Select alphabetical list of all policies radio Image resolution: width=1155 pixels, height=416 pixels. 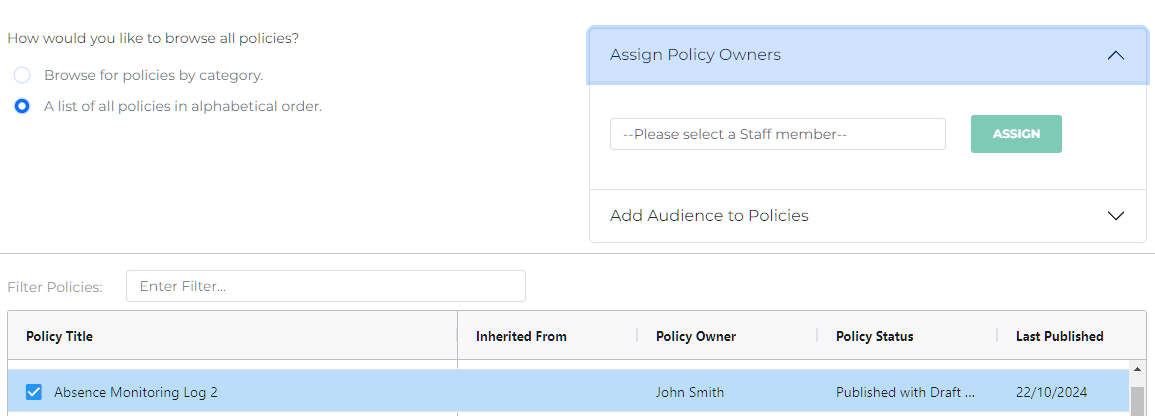(22, 106)
